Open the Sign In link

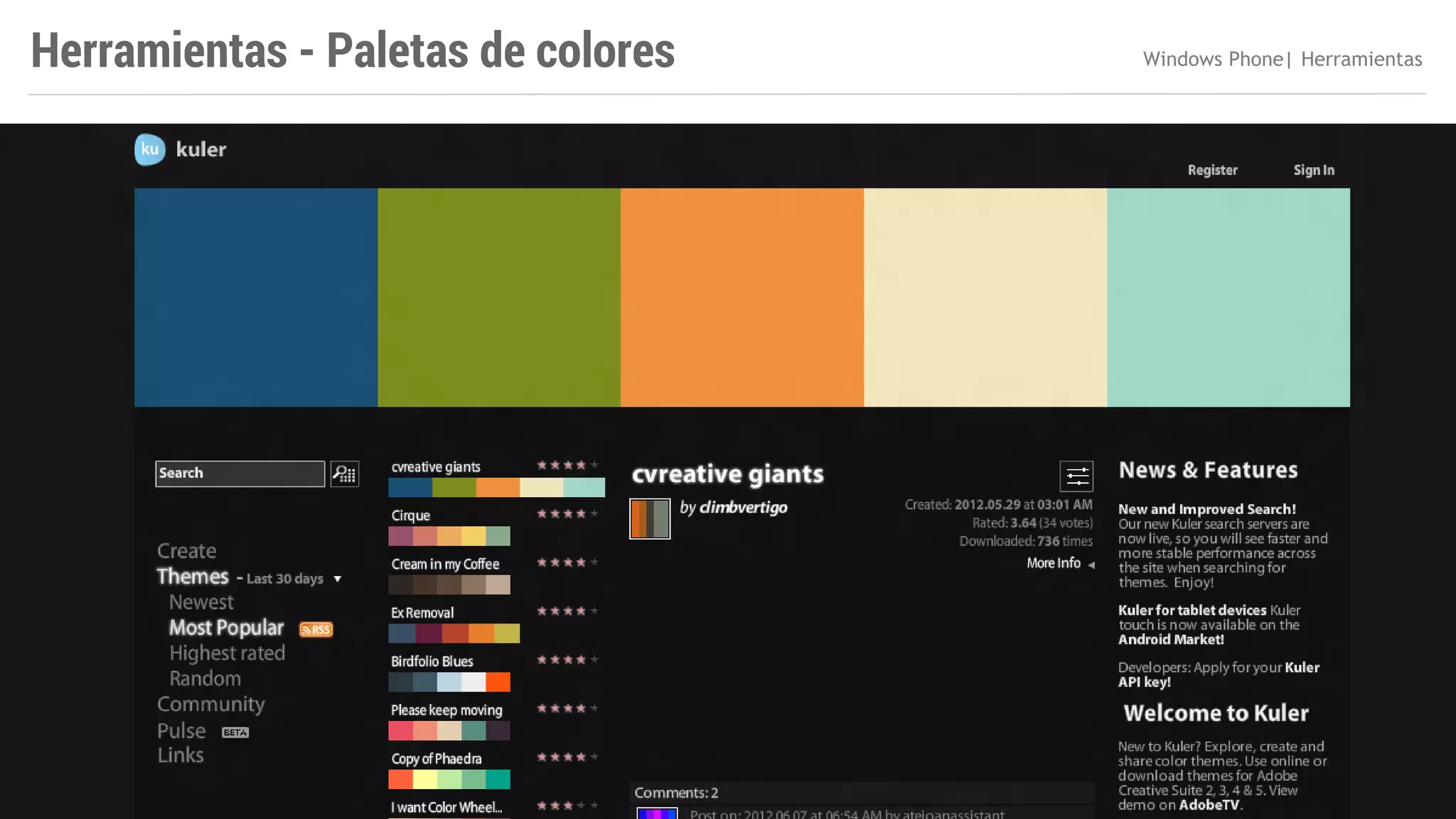click(x=1314, y=170)
